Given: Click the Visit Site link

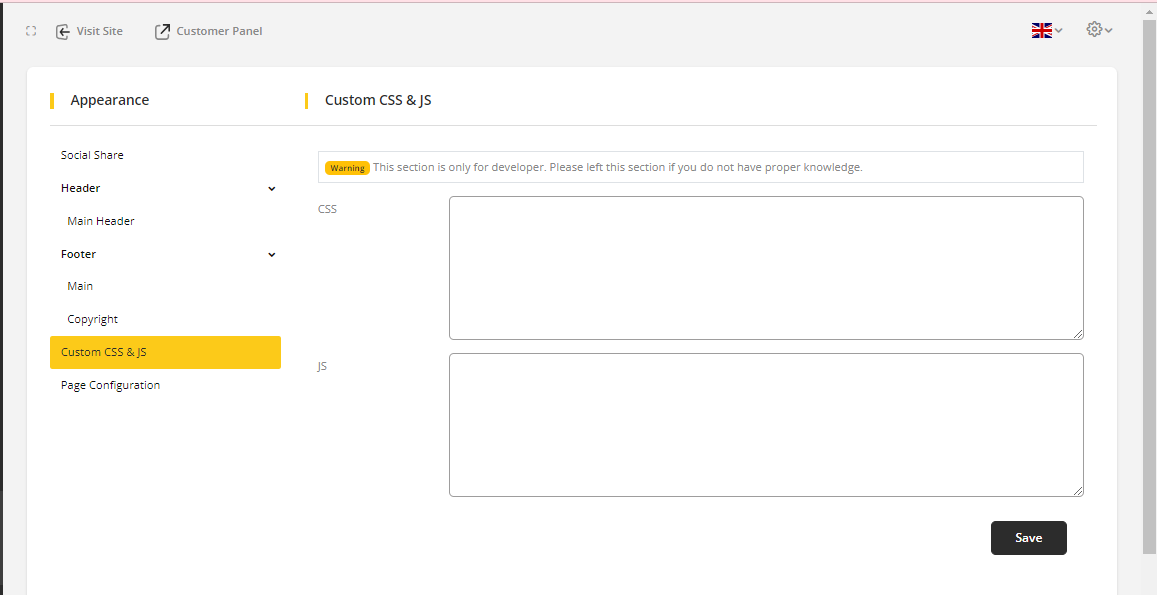Looking at the screenshot, I should pos(99,31).
